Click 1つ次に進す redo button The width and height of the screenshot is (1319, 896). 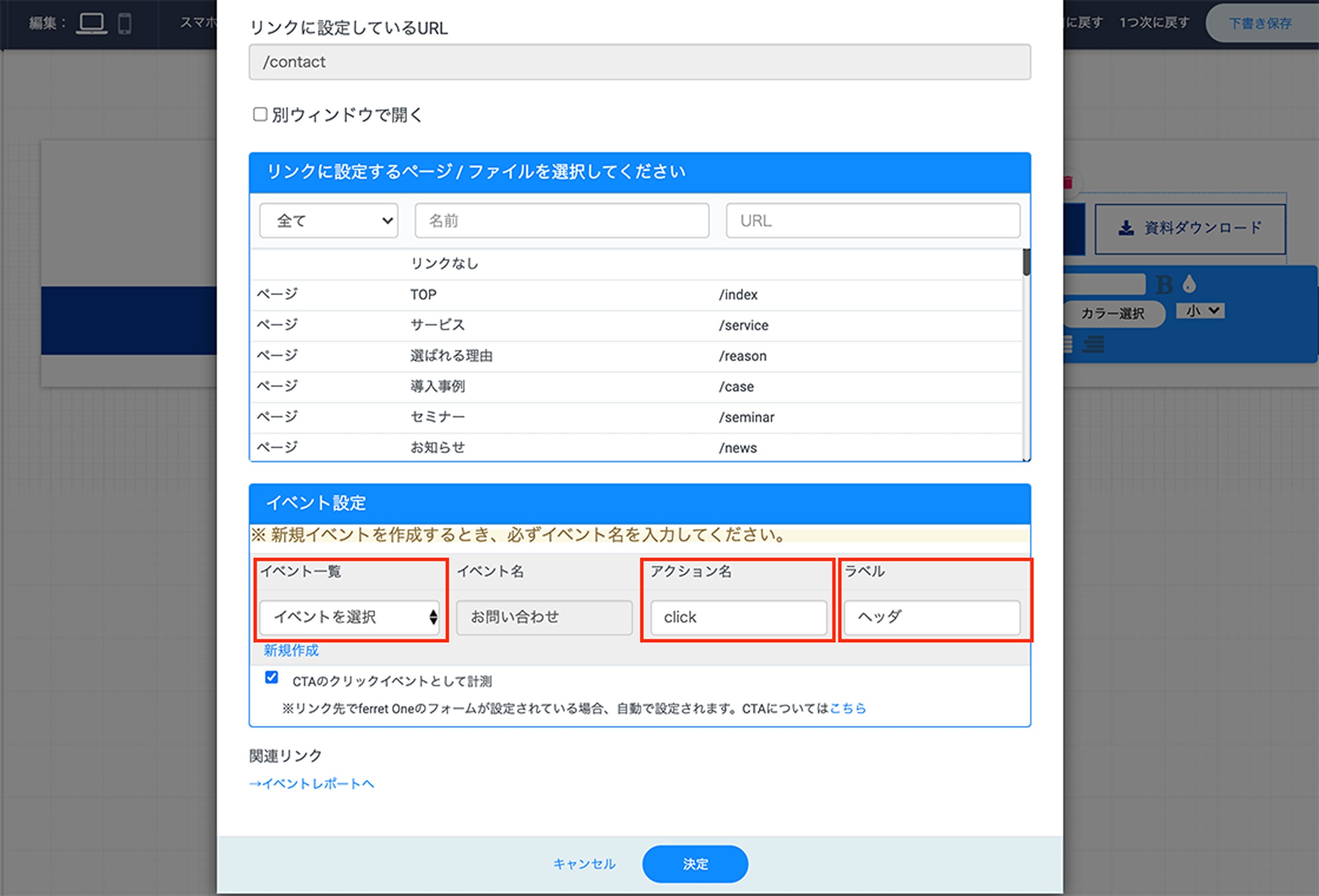[x=1154, y=23]
